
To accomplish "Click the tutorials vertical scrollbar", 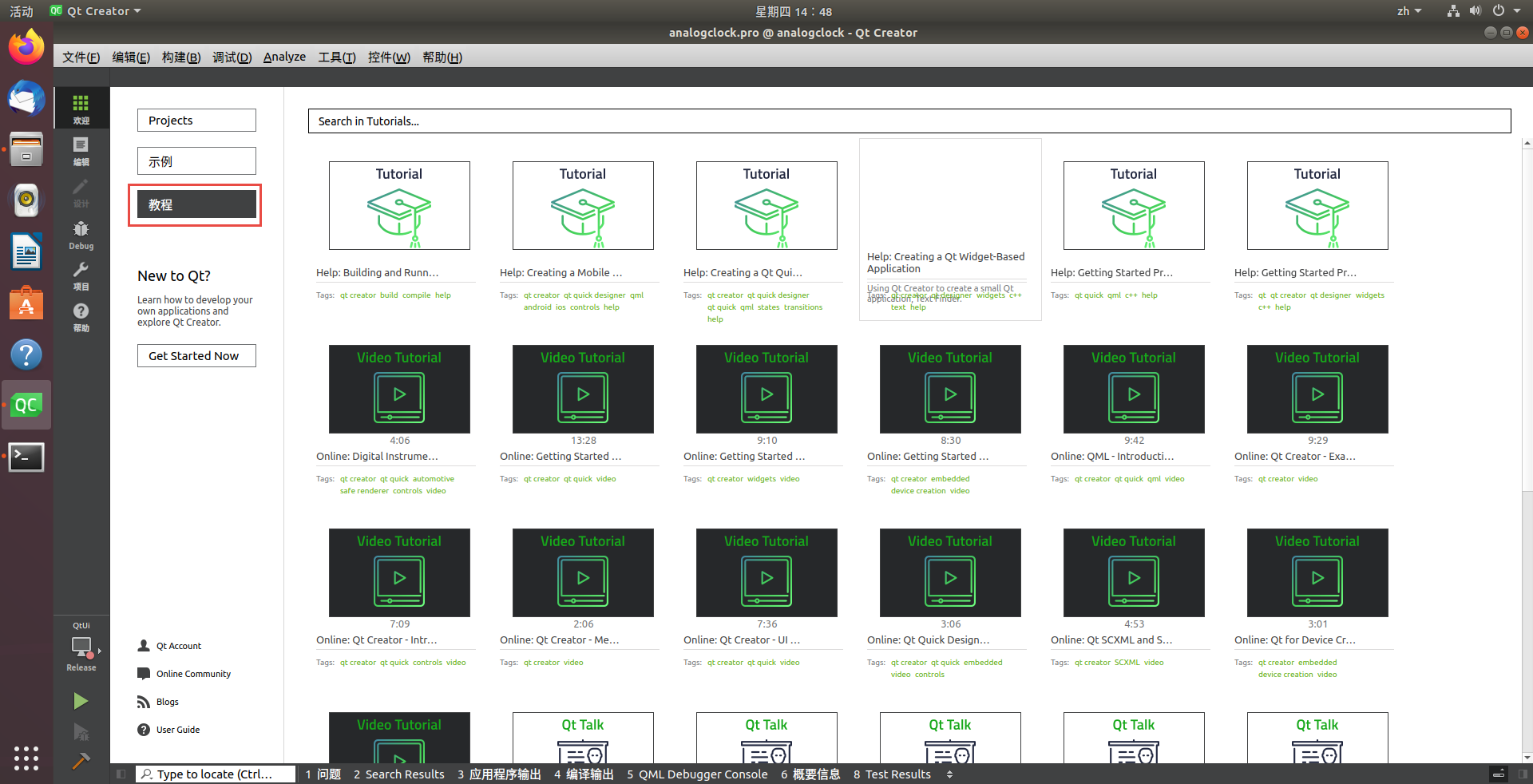I will (x=1527, y=319).
